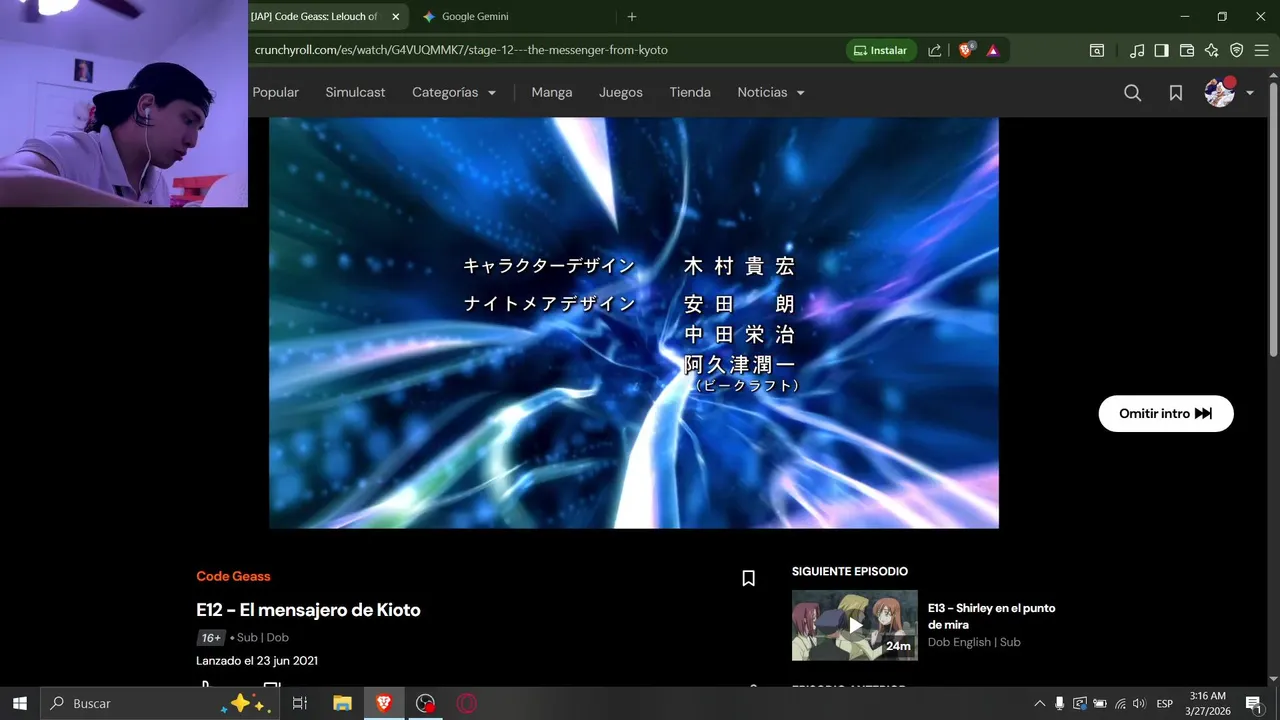The width and height of the screenshot is (1280, 720).
Task: Open the Brave VPN shield icon
Action: click(1237, 50)
